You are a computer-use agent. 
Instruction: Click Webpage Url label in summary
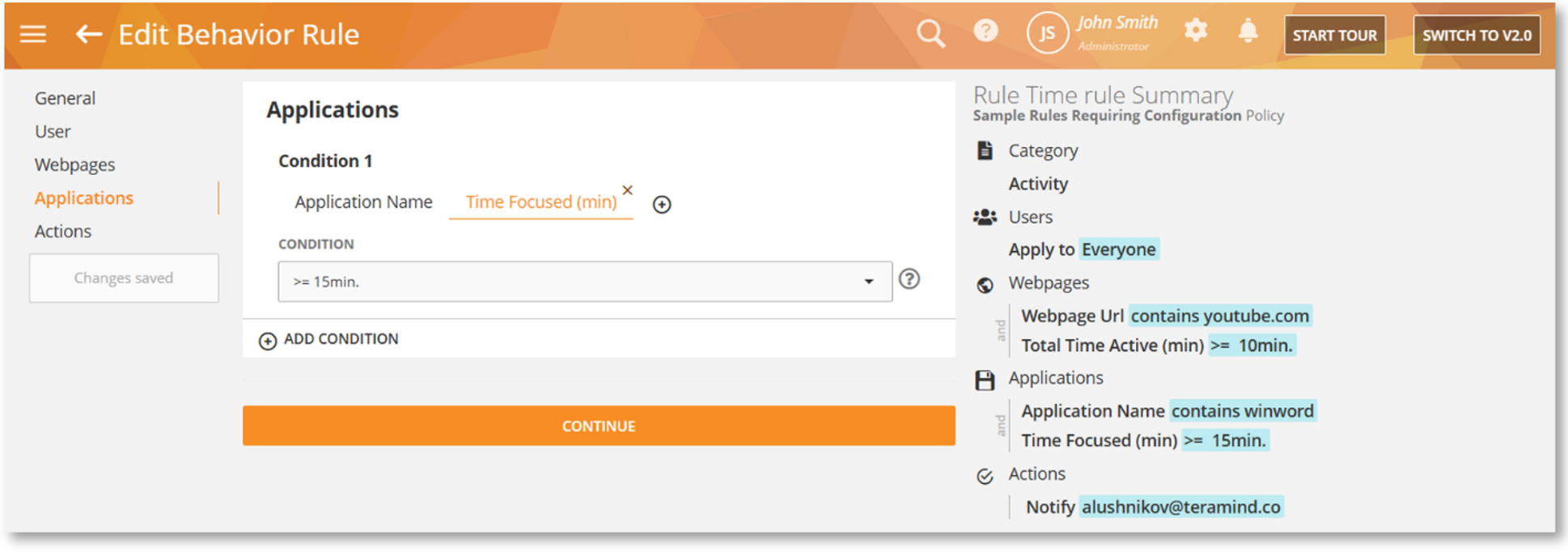point(1072,316)
